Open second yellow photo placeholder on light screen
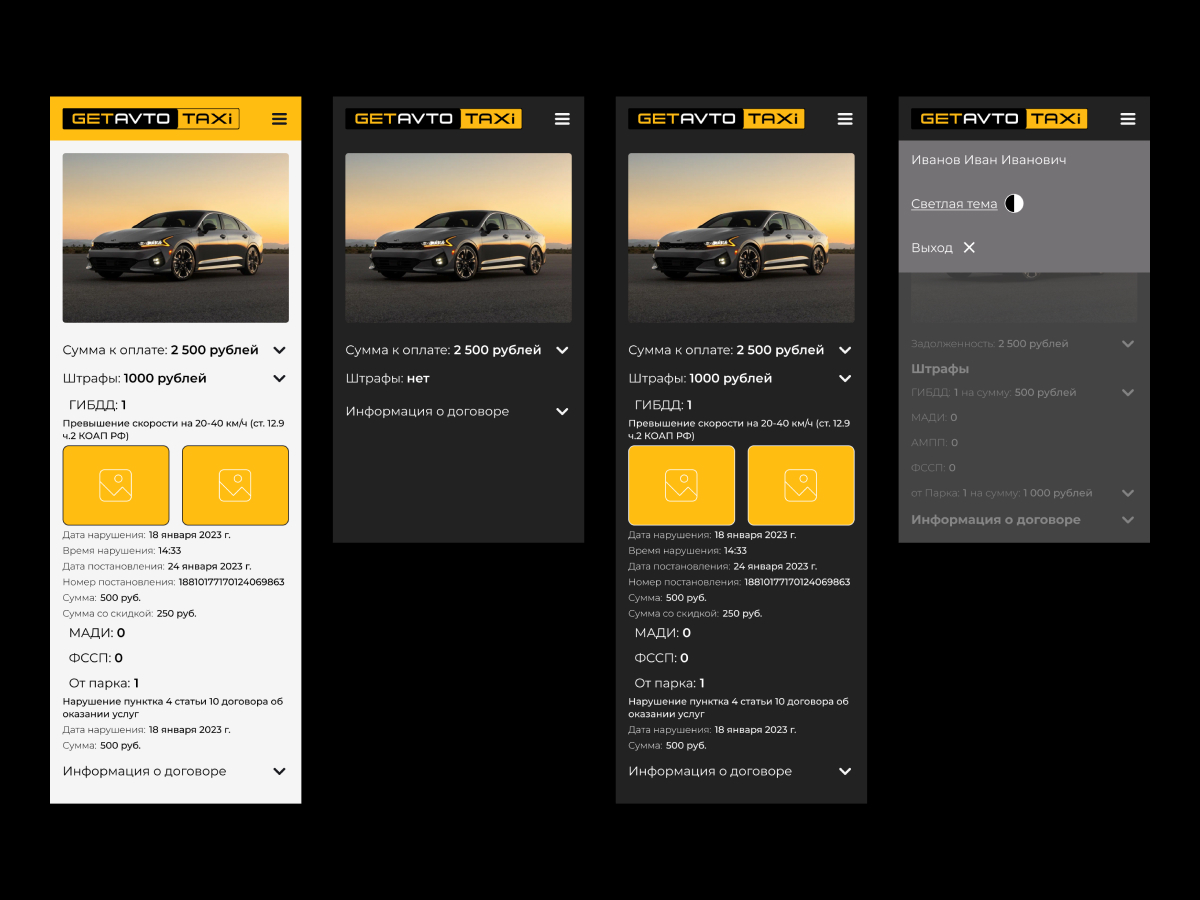Viewport: 1200px width, 900px height. point(235,485)
